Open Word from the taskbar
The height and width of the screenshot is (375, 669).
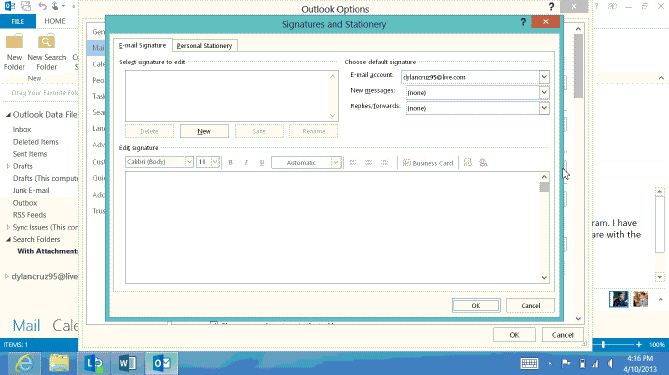click(x=128, y=363)
